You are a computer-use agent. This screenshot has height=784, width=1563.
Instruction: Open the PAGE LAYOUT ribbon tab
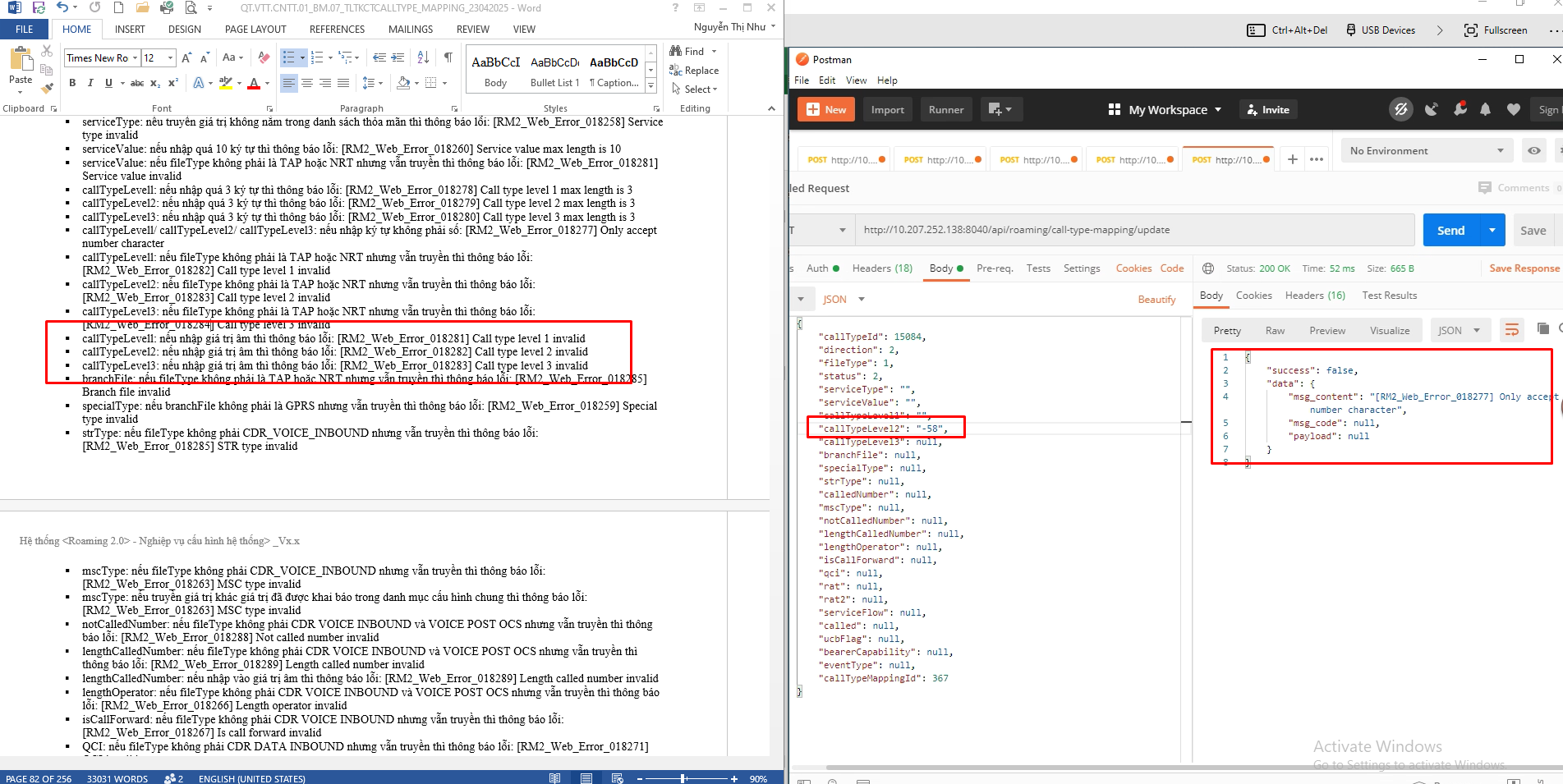coord(255,30)
